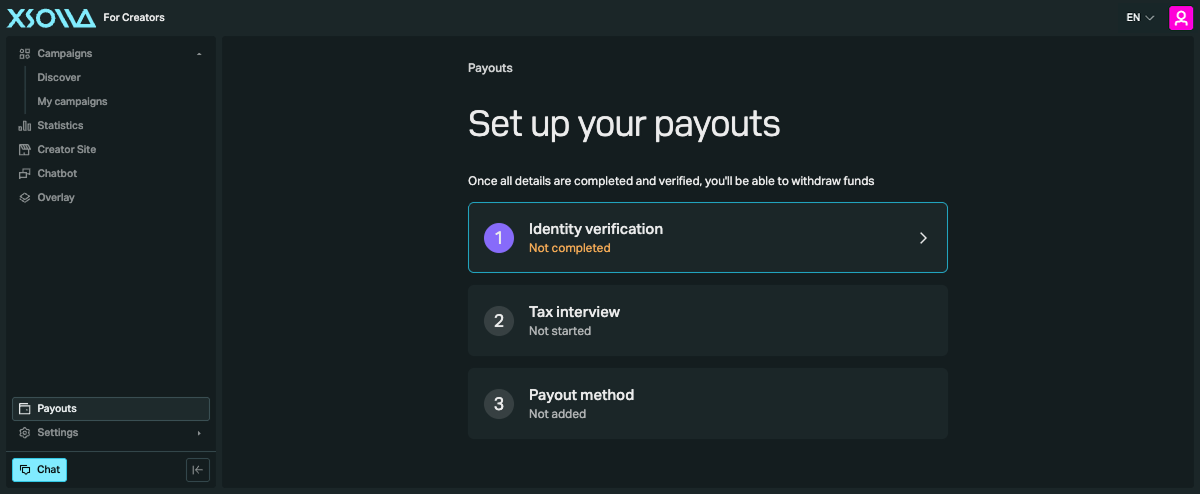This screenshot has width=1200, height=494.
Task: Open Identity verification chevron arrow
Action: point(923,238)
